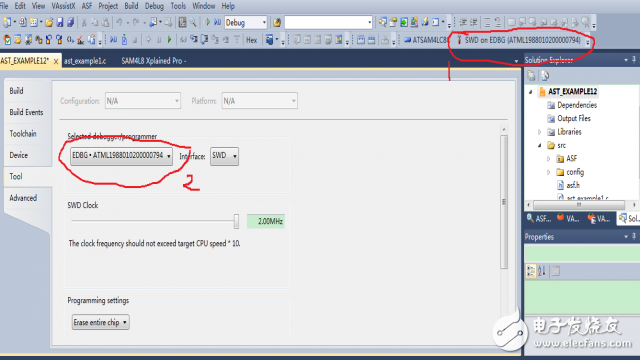The height and width of the screenshot is (360, 640).
Task: Click the Paste clipboard icon
Action: 105,22
